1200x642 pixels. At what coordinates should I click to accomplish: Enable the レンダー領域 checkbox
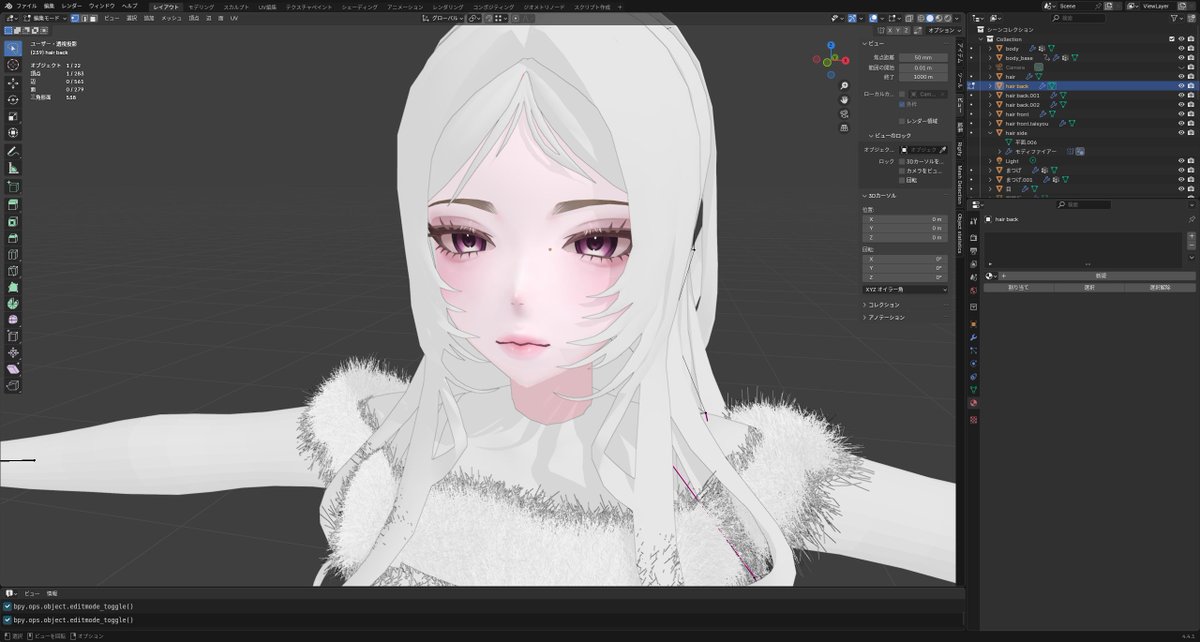pyautogui.click(x=902, y=120)
